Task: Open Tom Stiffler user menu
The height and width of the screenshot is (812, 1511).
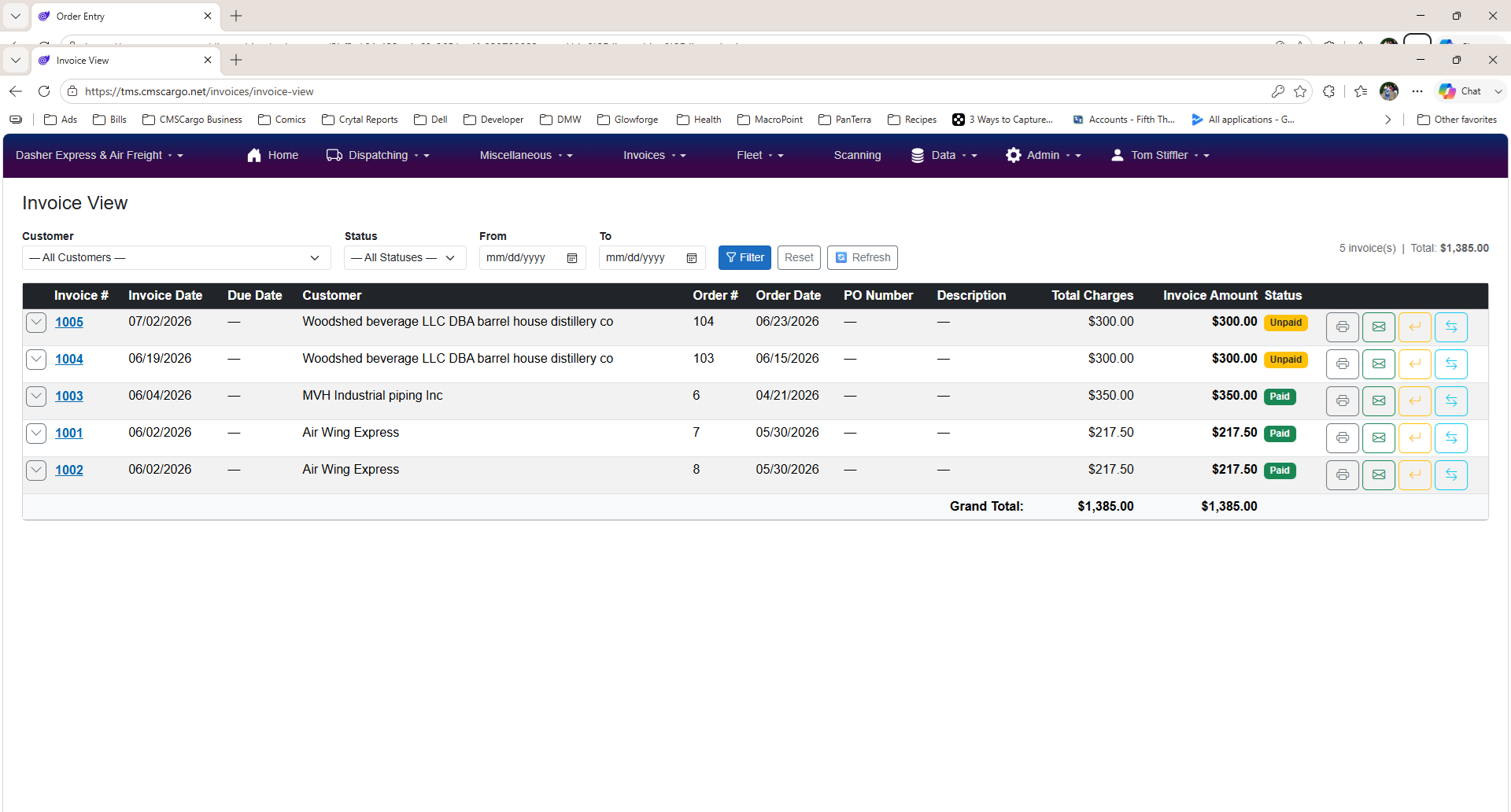Action: pyautogui.click(x=1160, y=155)
